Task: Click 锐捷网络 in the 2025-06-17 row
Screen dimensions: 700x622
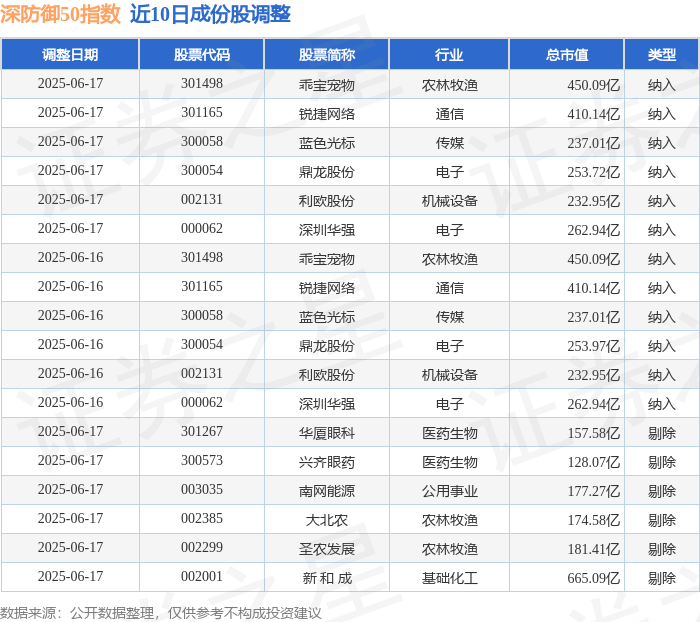Action: [x=327, y=113]
